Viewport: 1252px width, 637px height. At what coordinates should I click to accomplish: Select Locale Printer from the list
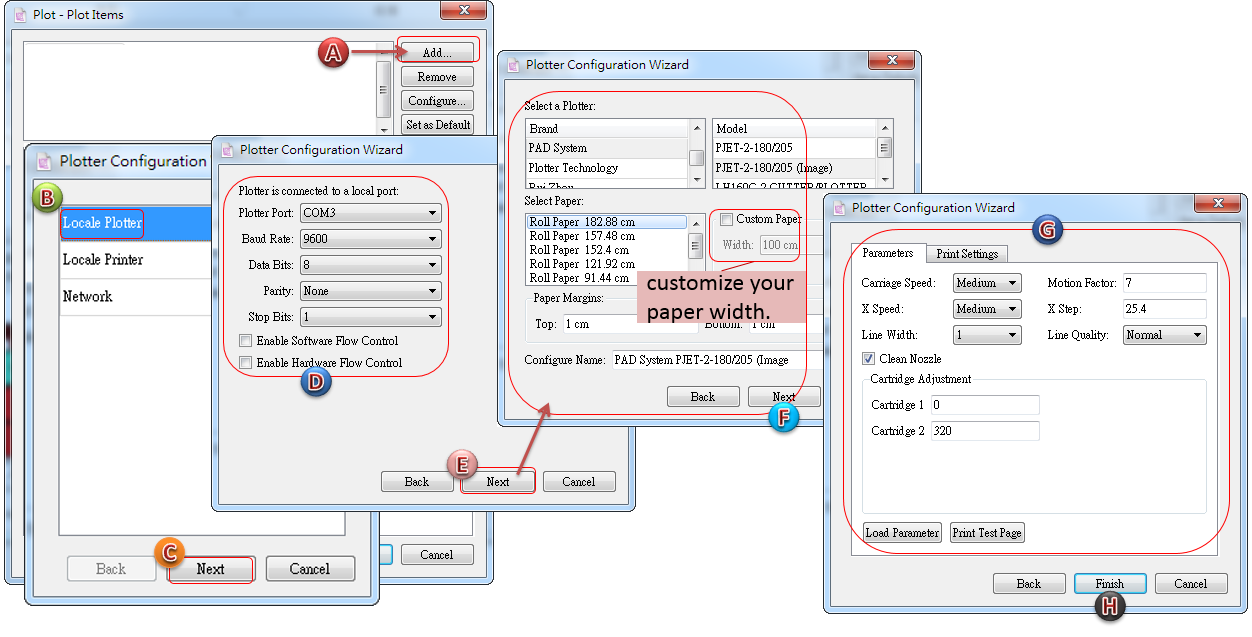coord(103,260)
